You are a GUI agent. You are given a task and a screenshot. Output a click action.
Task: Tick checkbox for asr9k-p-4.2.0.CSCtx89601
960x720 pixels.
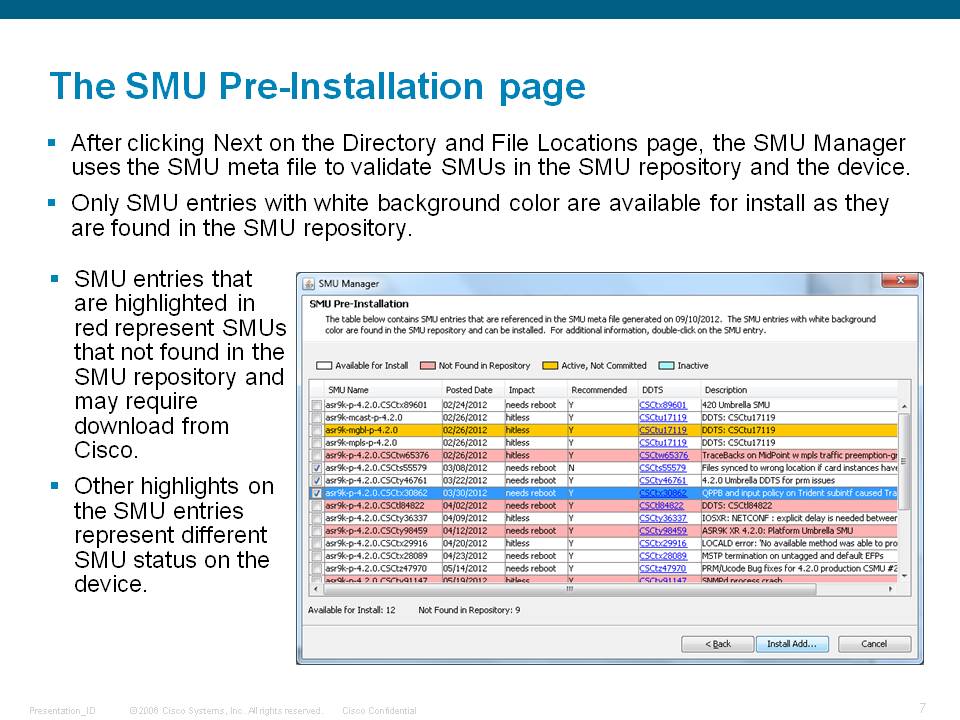point(317,405)
